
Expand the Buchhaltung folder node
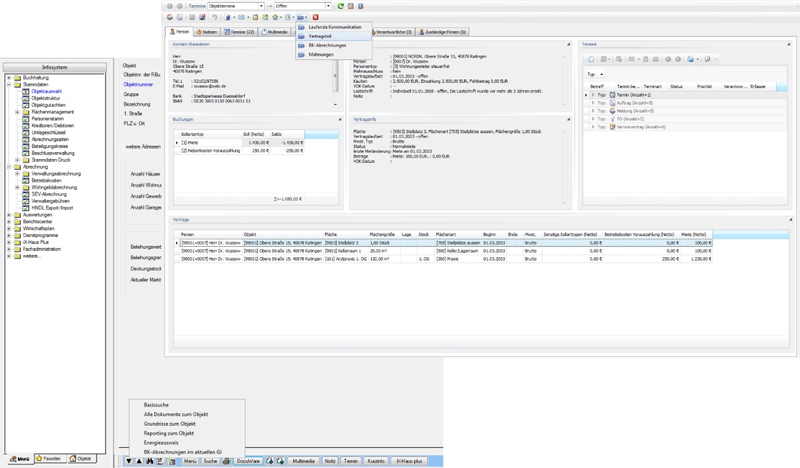[x=8, y=76]
